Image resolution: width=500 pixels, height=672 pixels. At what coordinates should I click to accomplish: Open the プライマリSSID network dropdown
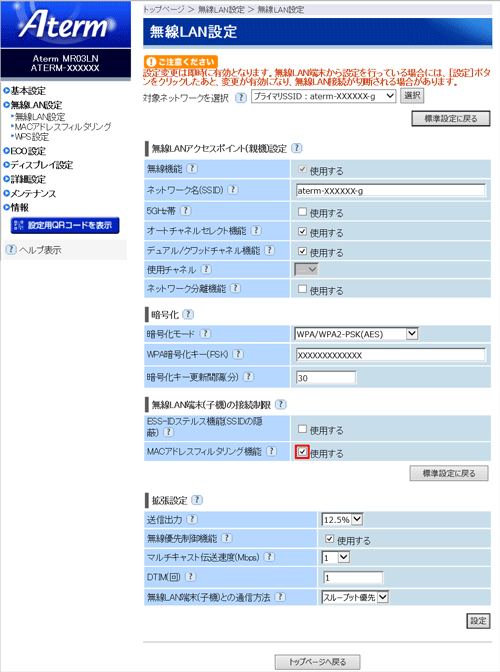[323, 96]
